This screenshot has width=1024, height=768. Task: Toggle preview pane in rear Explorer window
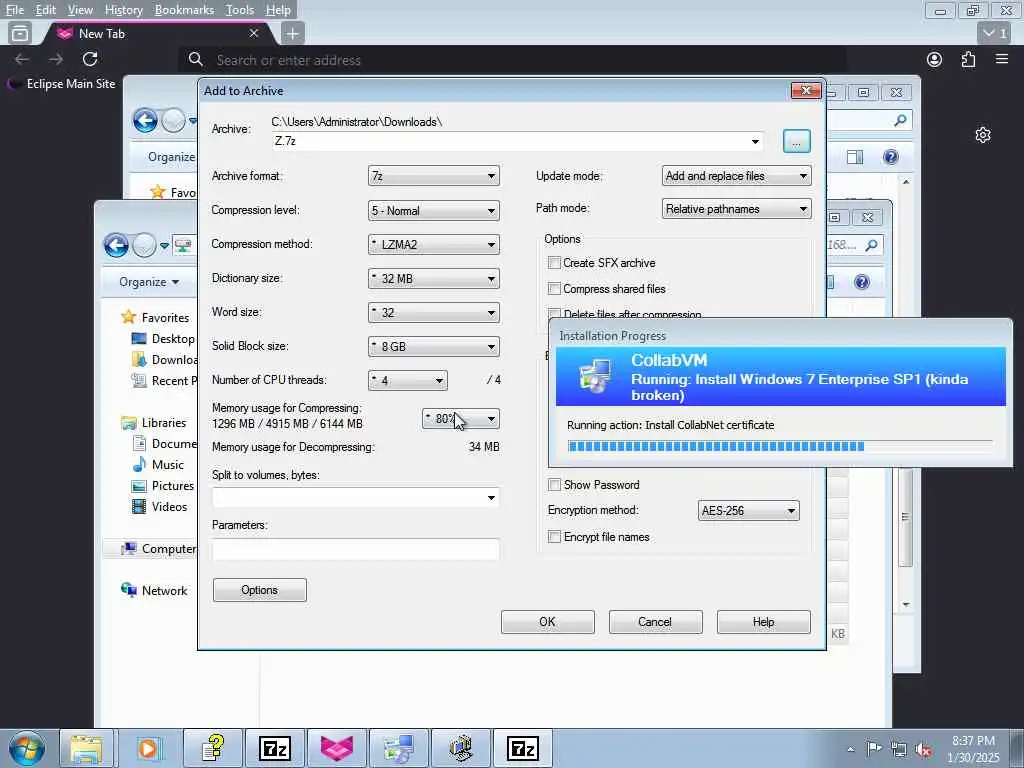tap(855, 157)
